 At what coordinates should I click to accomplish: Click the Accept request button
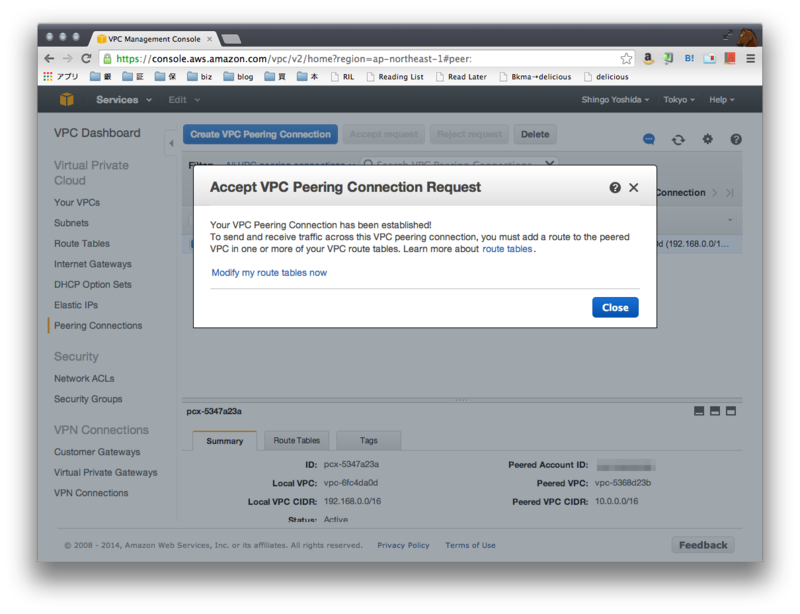384,134
